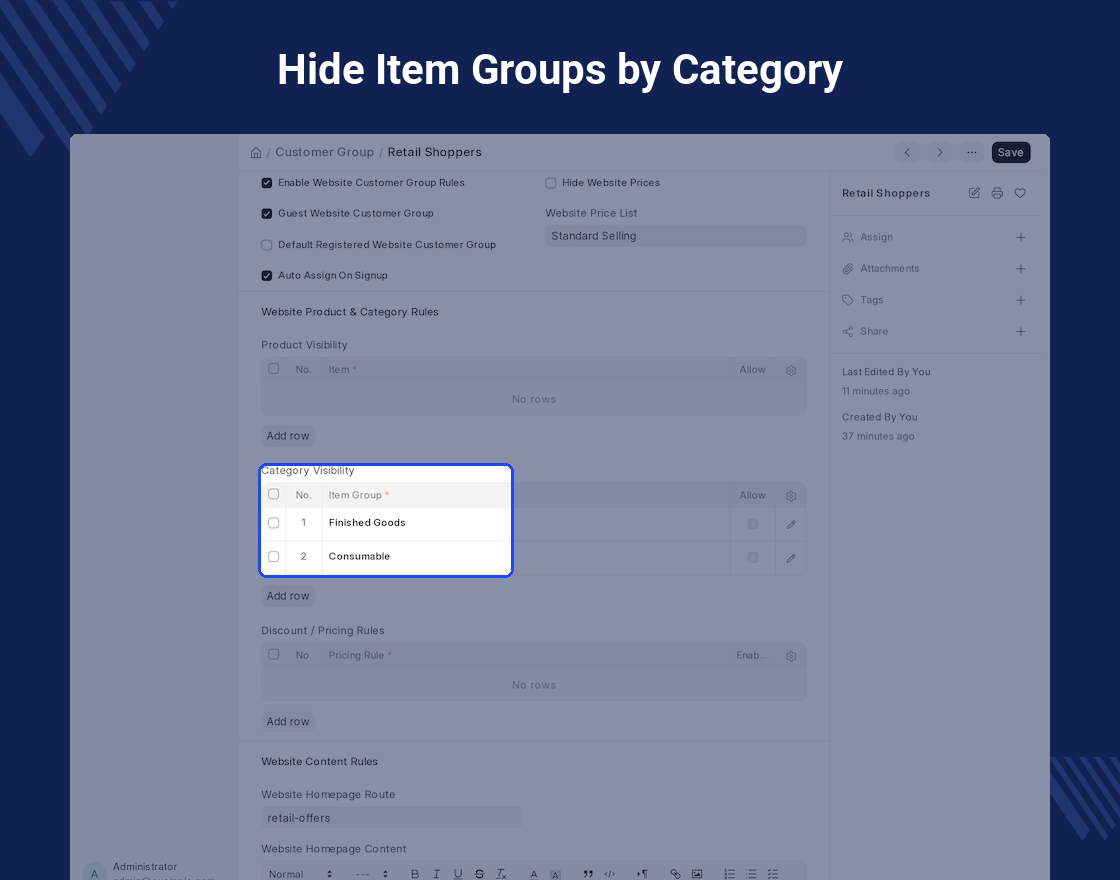Open Tags section in sidebar
Screen dimensions: 1120x880
[x=871, y=300]
